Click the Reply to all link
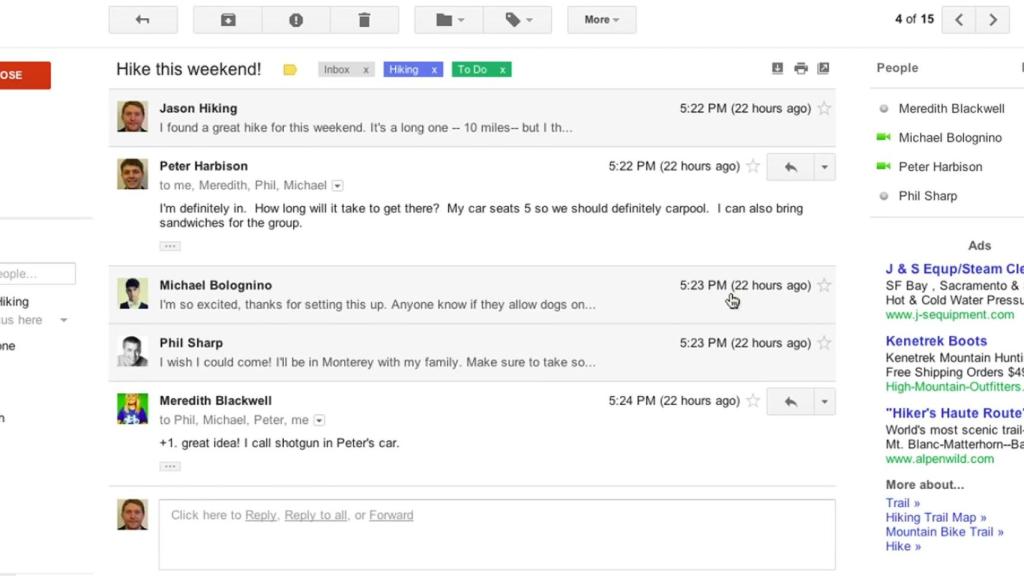The image size is (1024, 576). coord(315,515)
